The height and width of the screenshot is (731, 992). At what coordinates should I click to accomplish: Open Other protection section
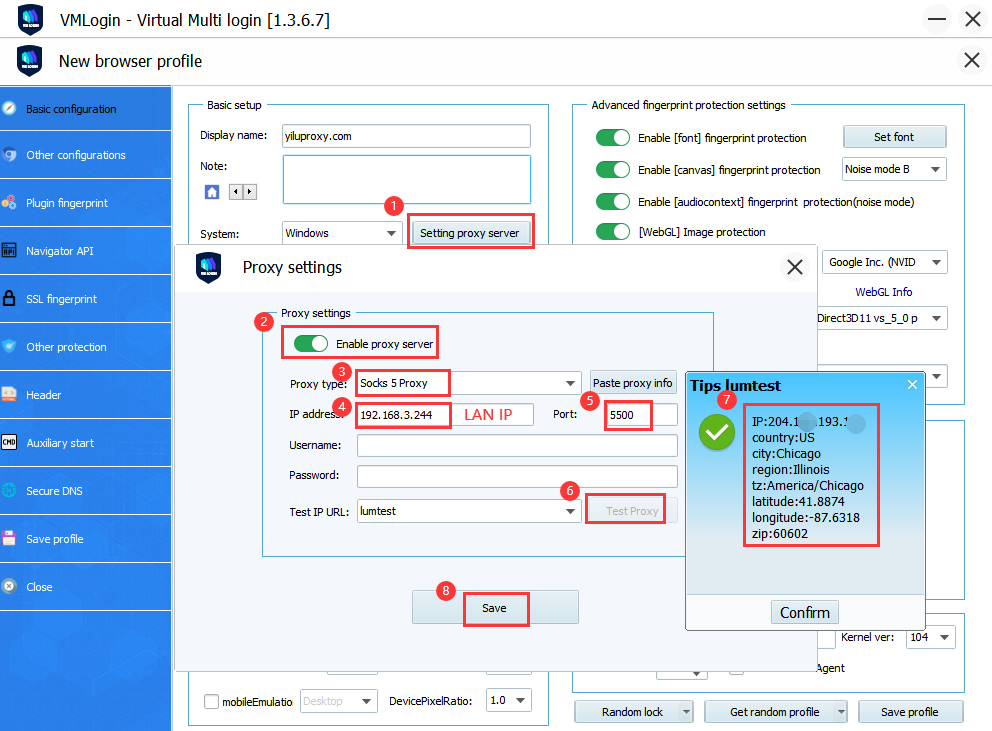85,347
